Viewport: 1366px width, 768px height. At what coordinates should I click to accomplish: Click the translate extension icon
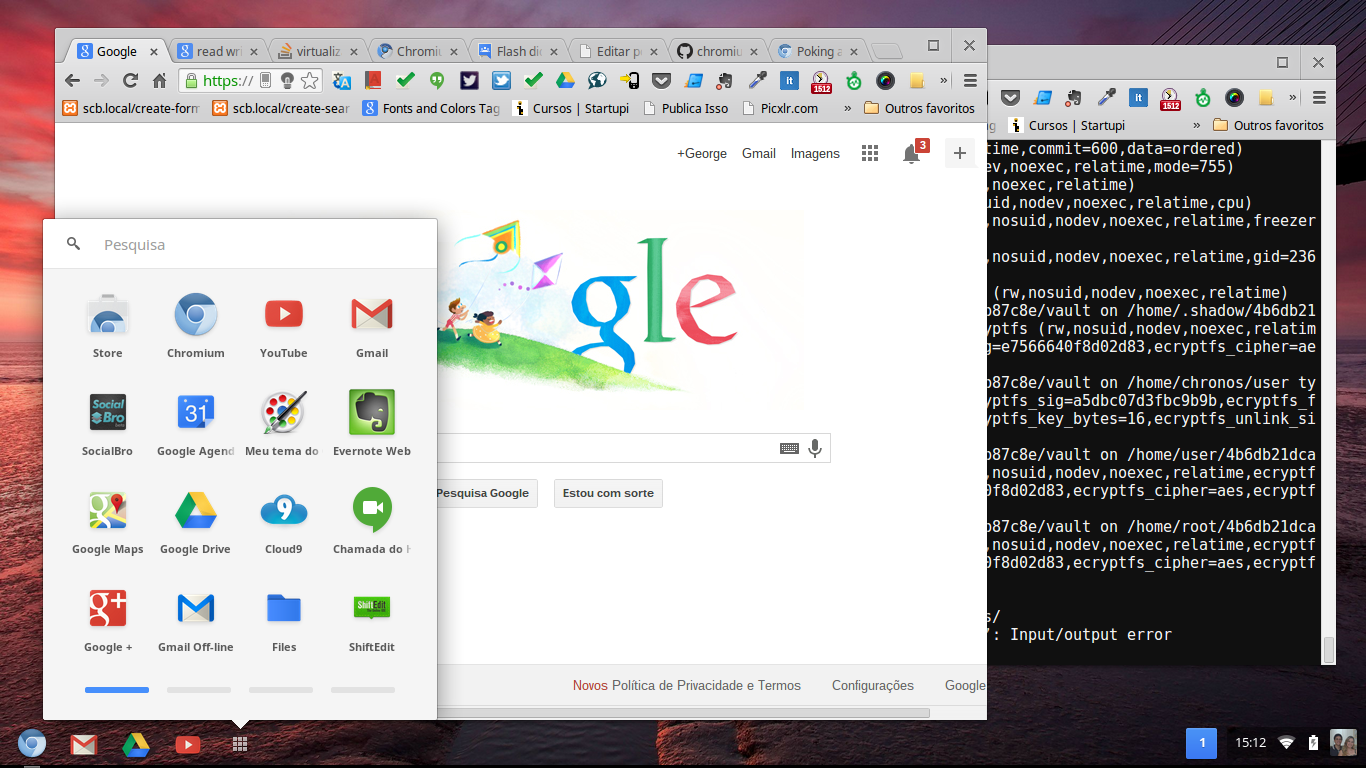click(x=341, y=81)
